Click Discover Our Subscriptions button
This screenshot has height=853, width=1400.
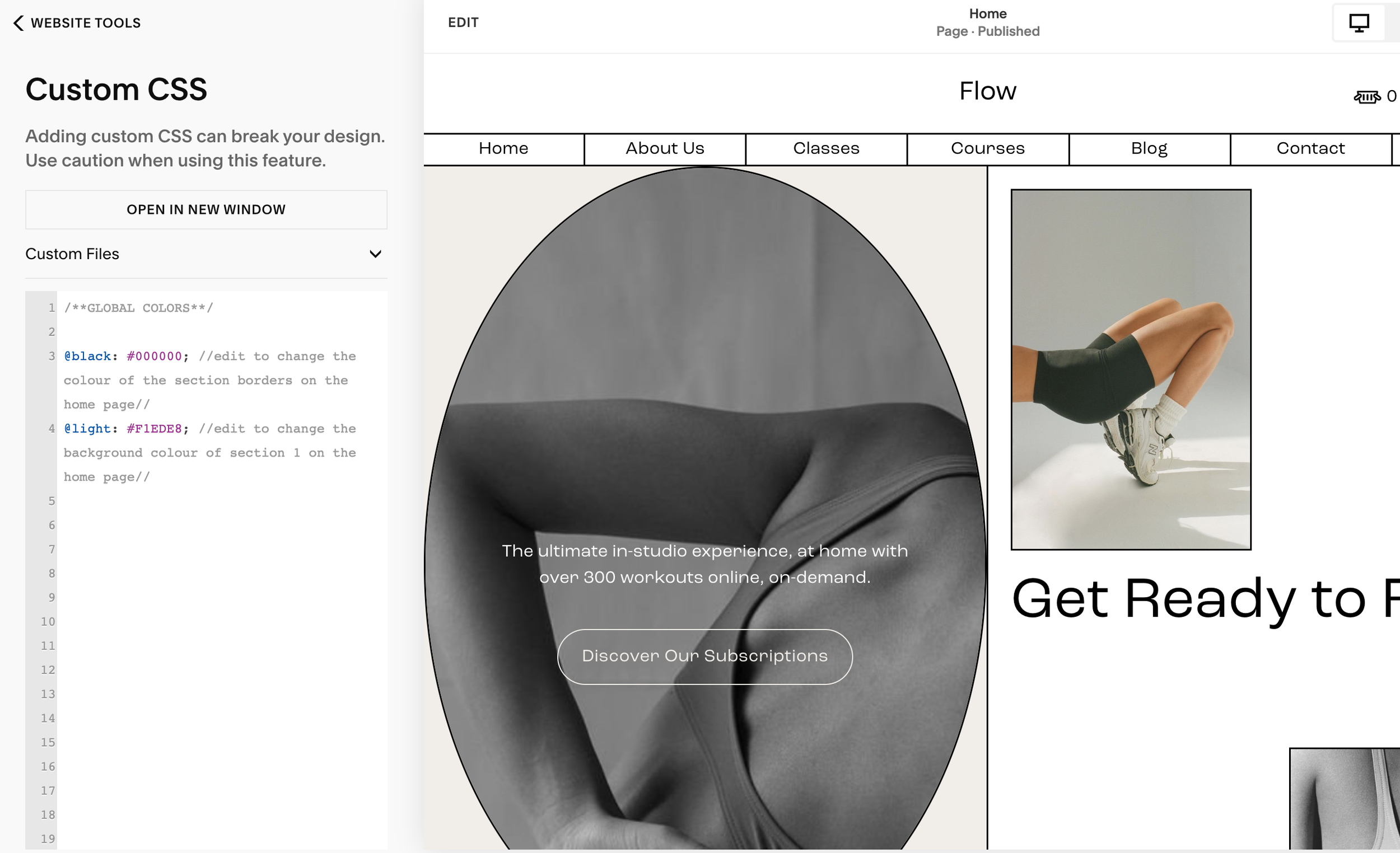pyautogui.click(x=704, y=657)
